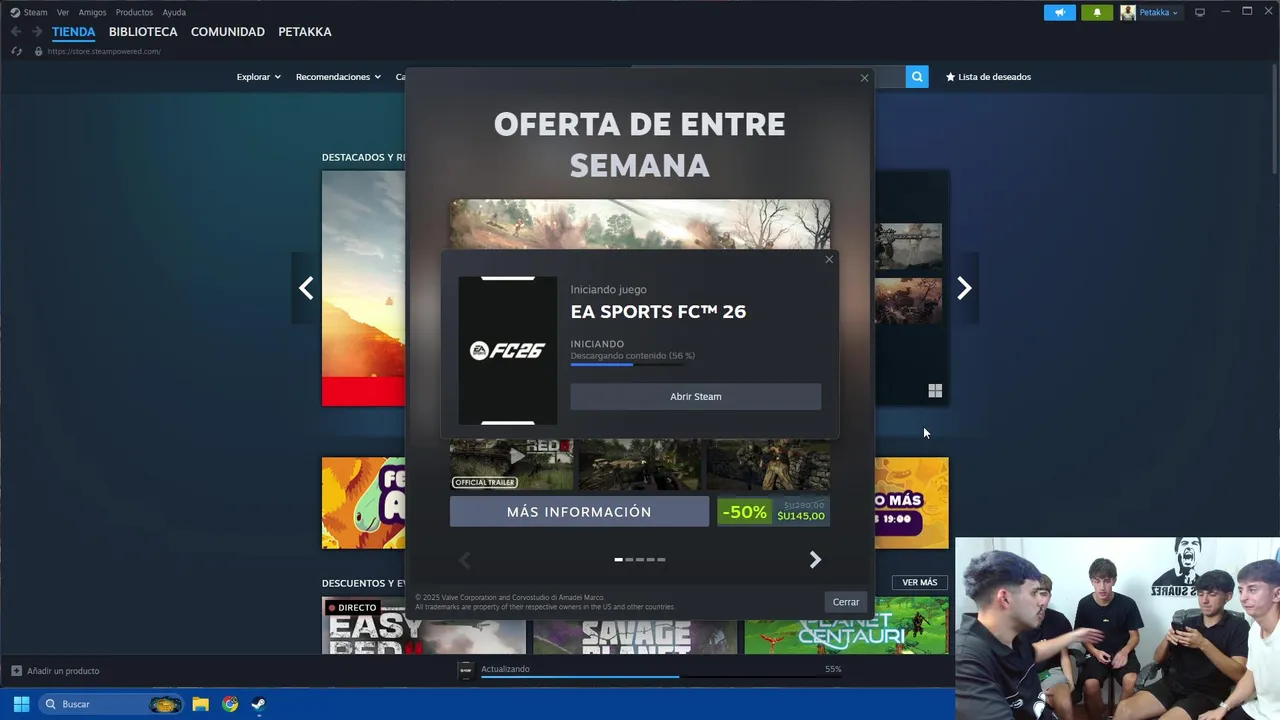
Task: Click the -50% discount price block
Action: [x=773, y=512]
